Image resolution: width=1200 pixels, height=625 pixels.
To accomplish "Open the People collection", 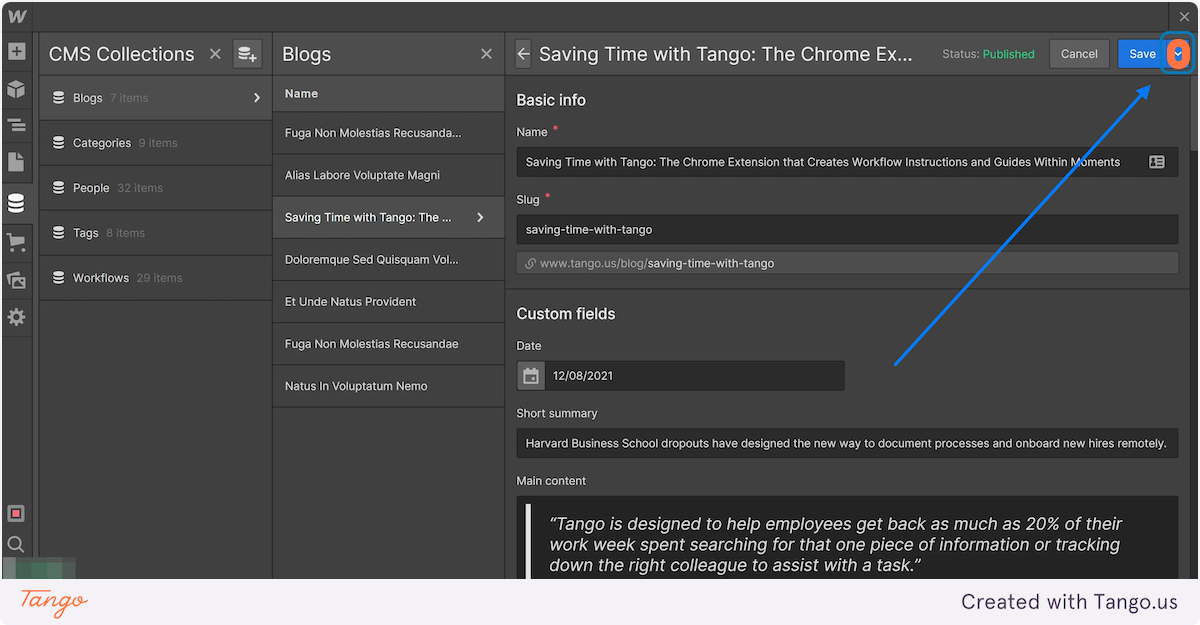I will pos(155,188).
